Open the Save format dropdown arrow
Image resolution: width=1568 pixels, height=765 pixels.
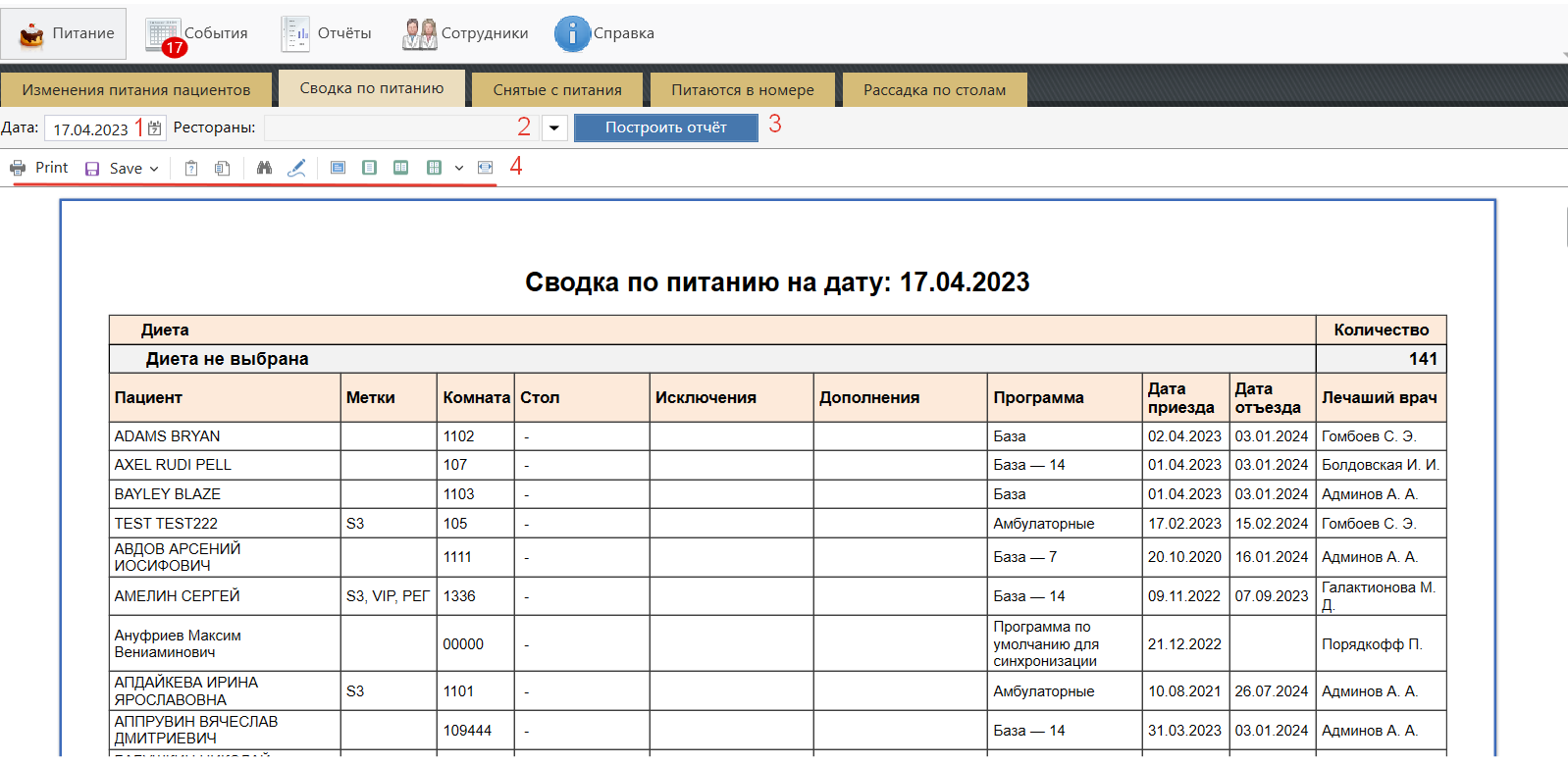pos(154,169)
